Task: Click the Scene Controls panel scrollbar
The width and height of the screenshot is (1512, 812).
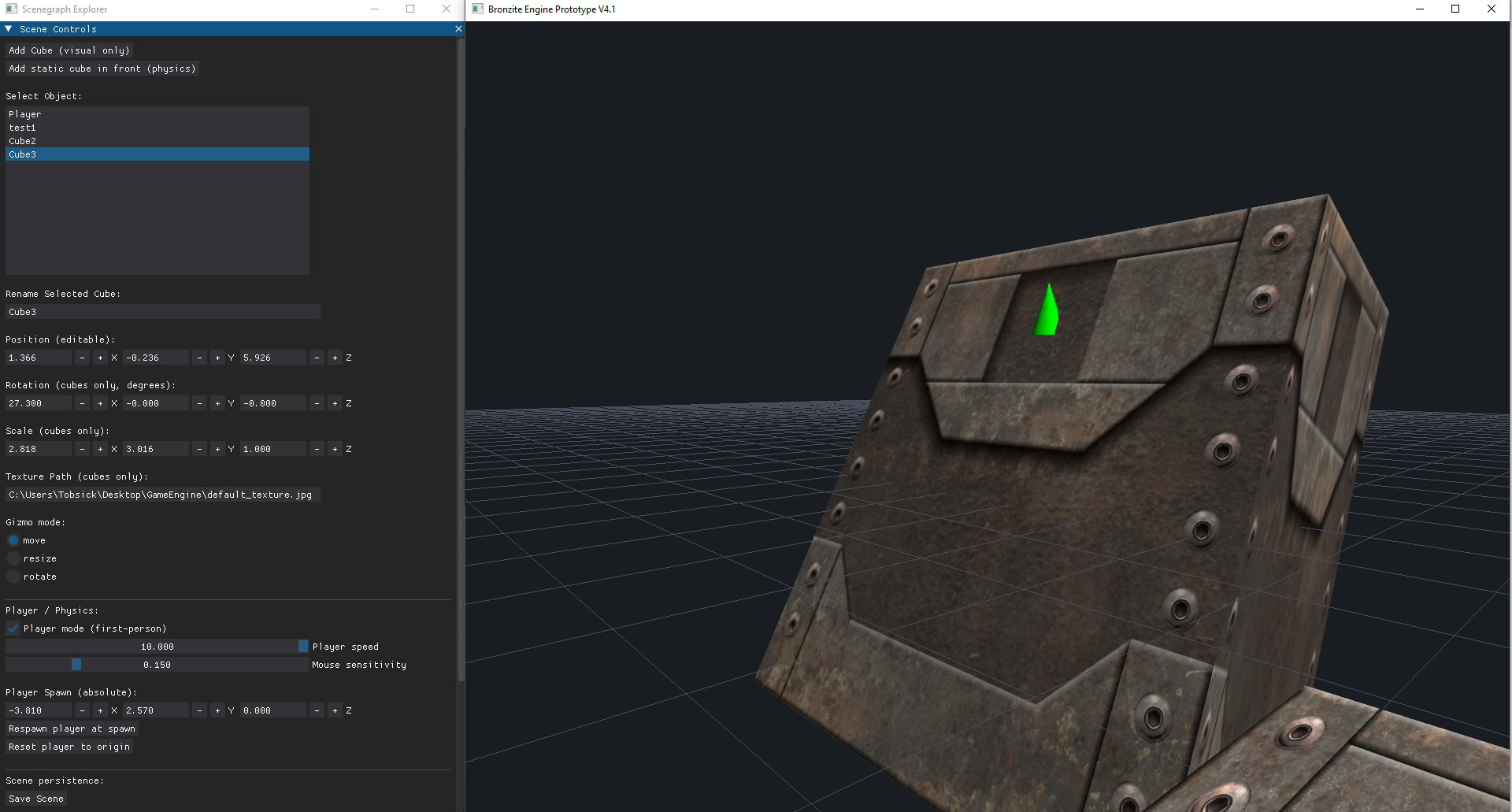Action: [x=461, y=359]
